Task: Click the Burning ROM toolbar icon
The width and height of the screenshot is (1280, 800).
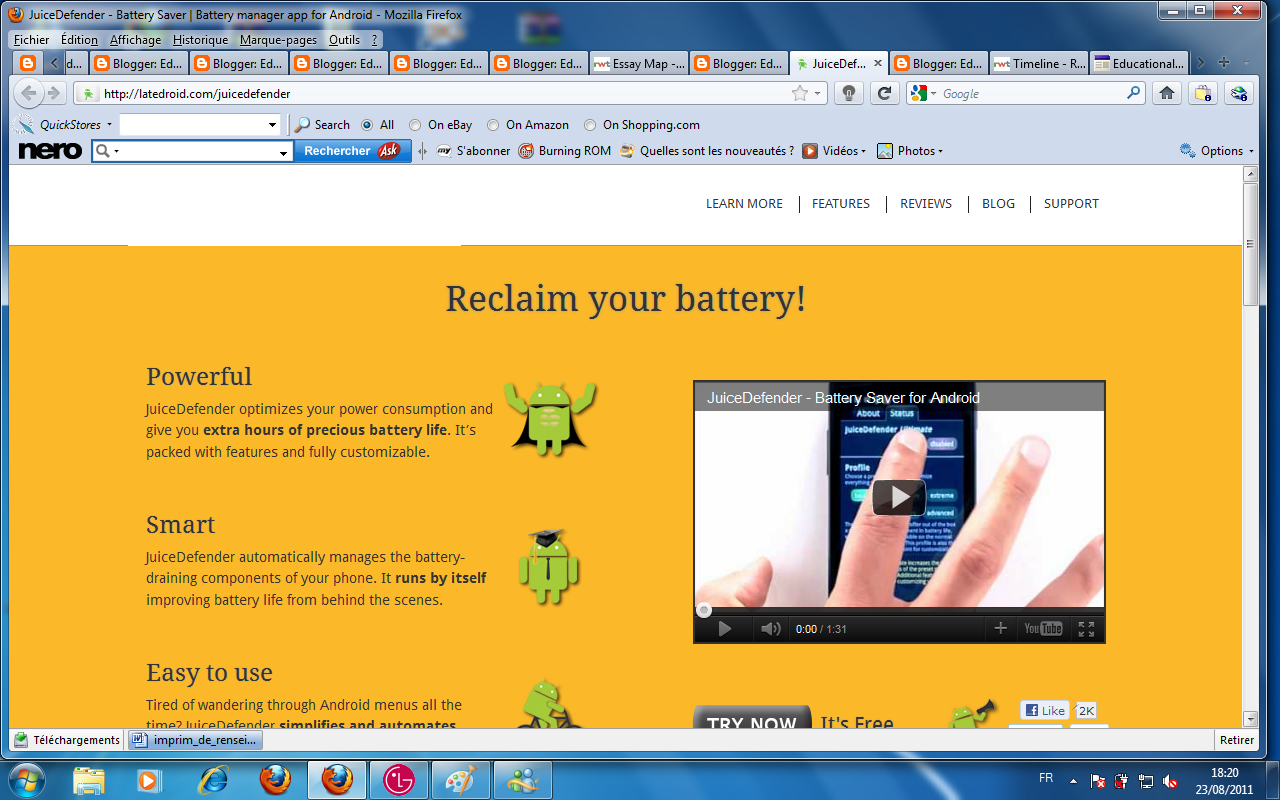Action: click(x=565, y=151)
